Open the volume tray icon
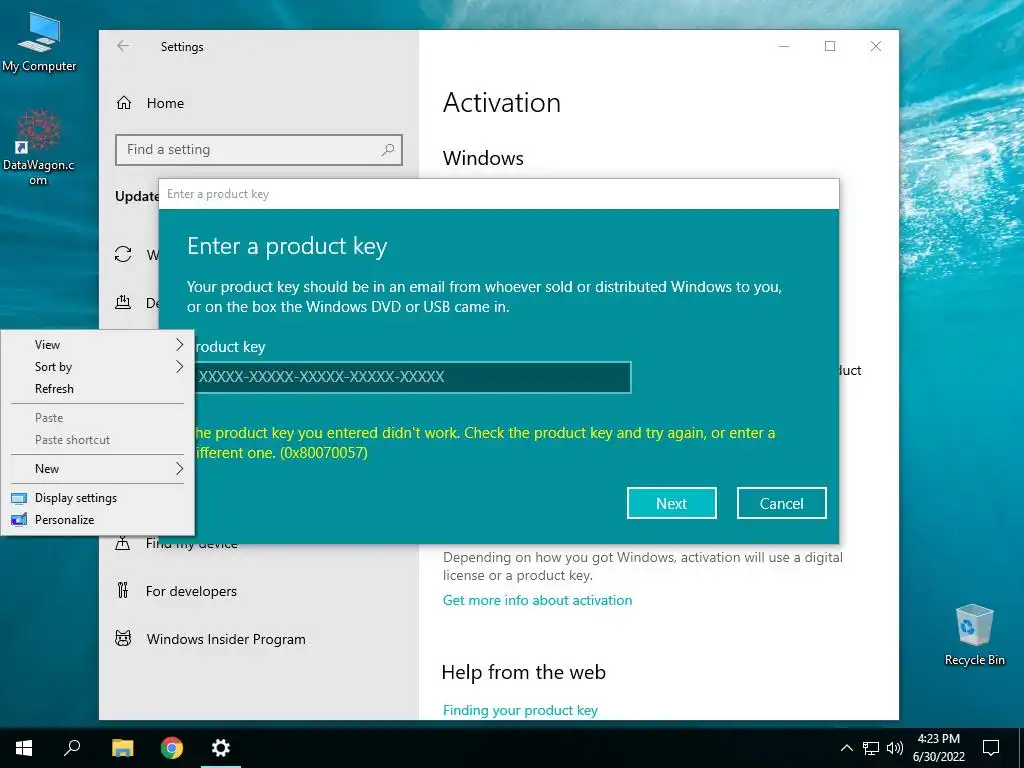Image resolution: width=1024 pixels, height=768 pixels. tap(895, 748)
